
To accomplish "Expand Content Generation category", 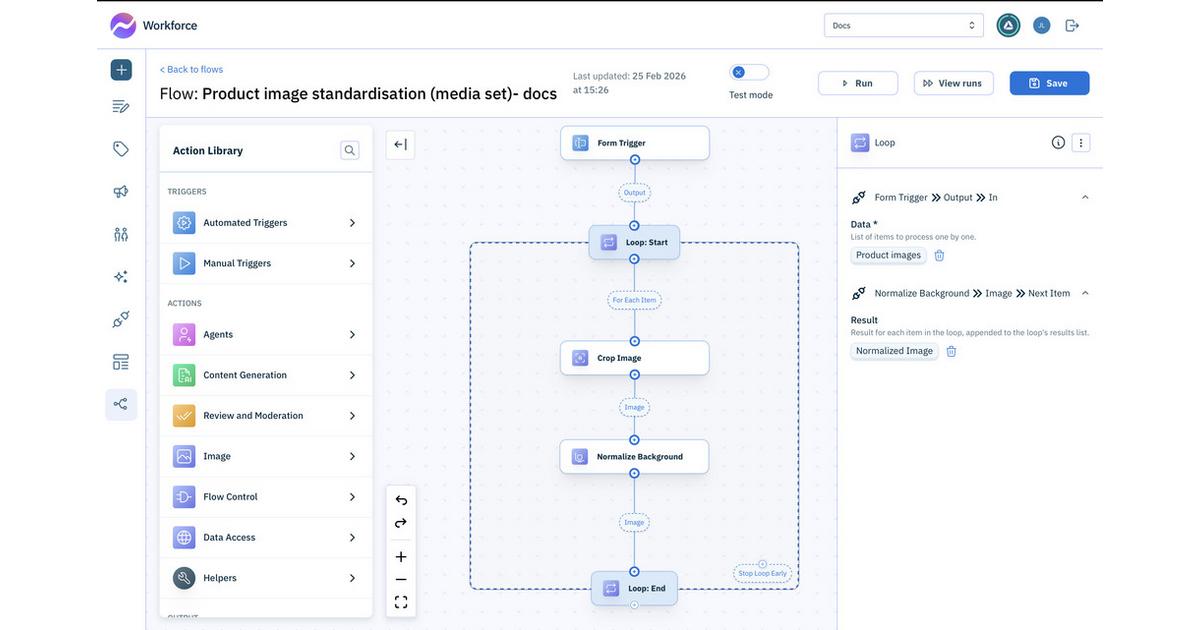I will pyautogui.click(x=266, y=375).
